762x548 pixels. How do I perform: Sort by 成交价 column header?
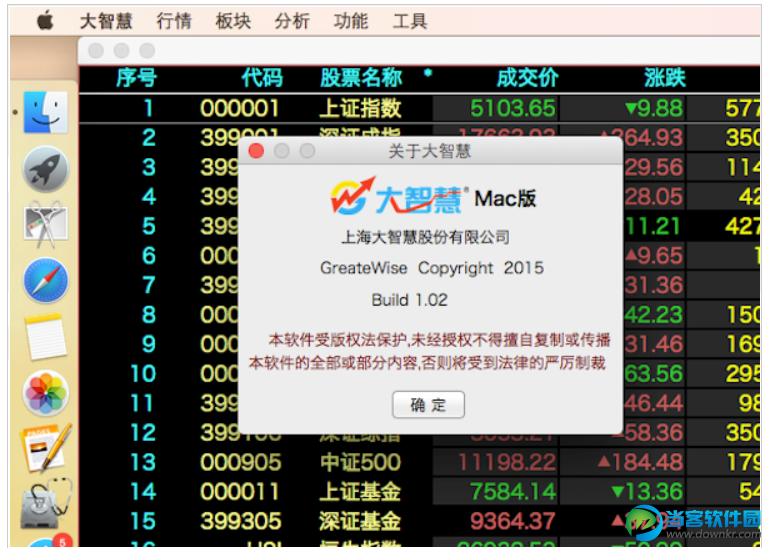[527, 78]
